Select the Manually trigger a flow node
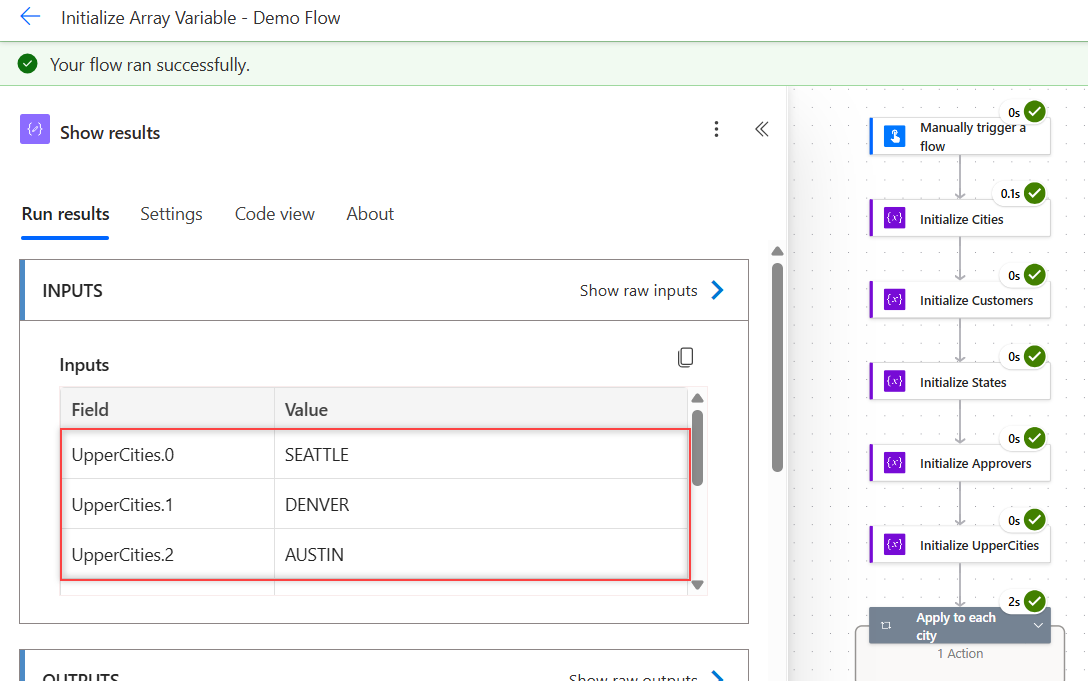The width and height of the screenshot is (1088, 681). [x=960, y=136]
